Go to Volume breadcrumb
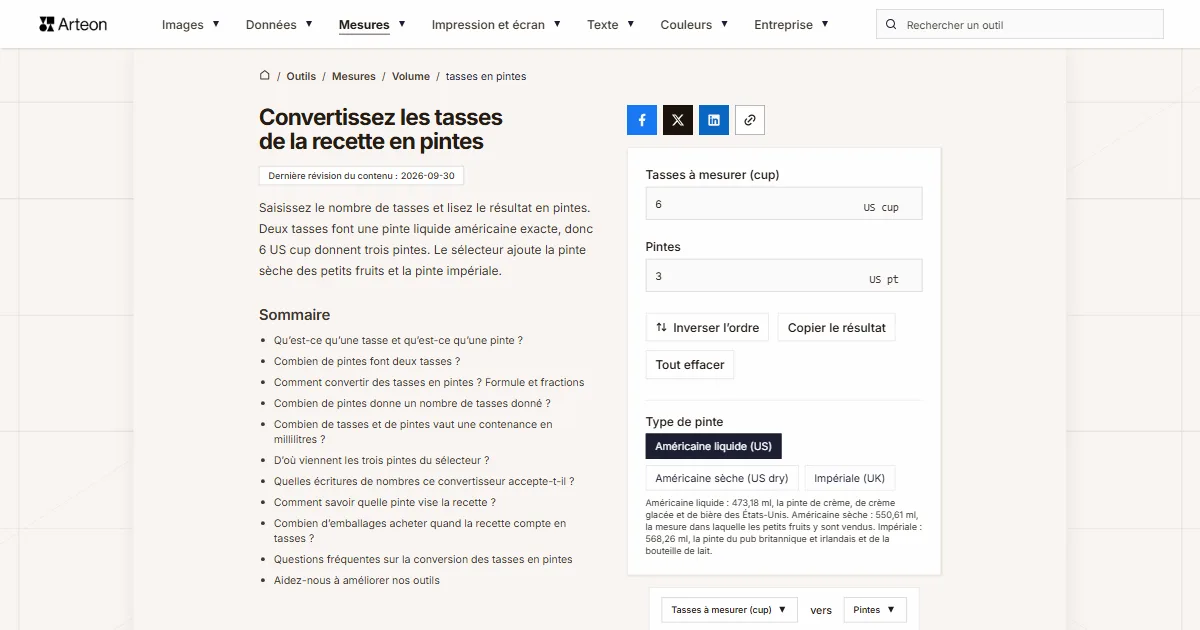Screen dimensions: 1200x630 411,76
